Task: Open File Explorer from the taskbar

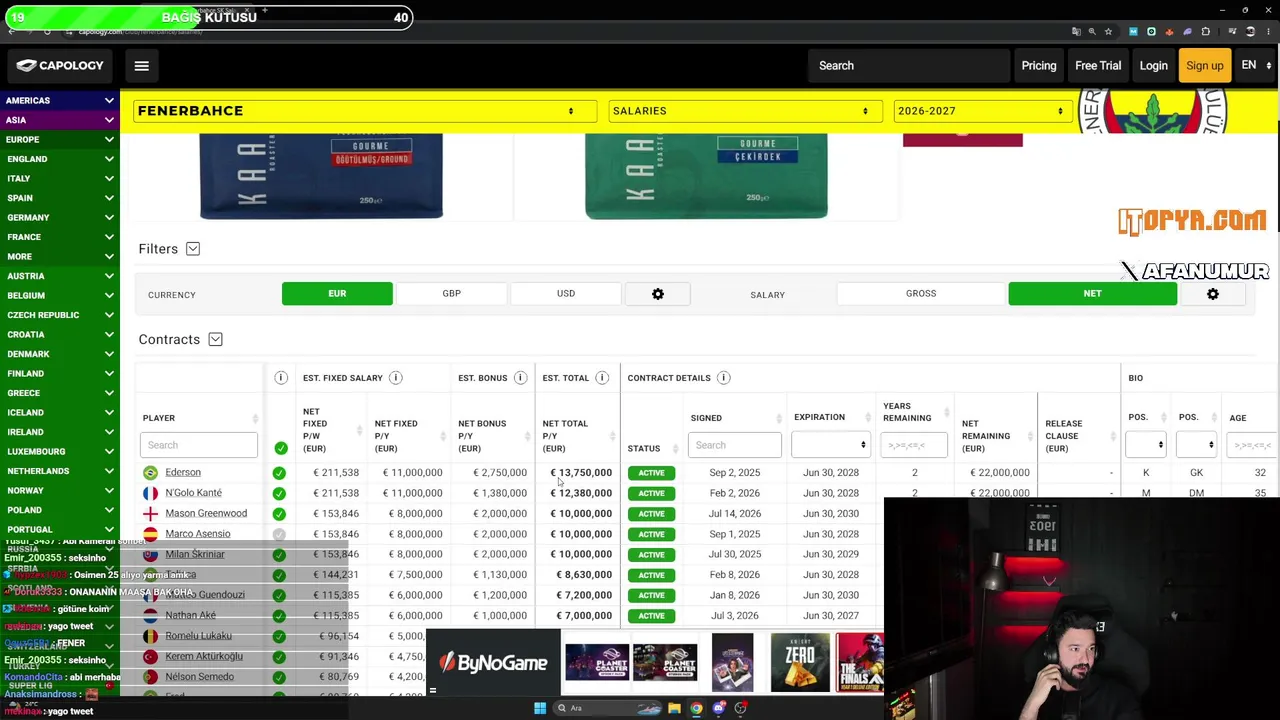Action: click(674, 708)
